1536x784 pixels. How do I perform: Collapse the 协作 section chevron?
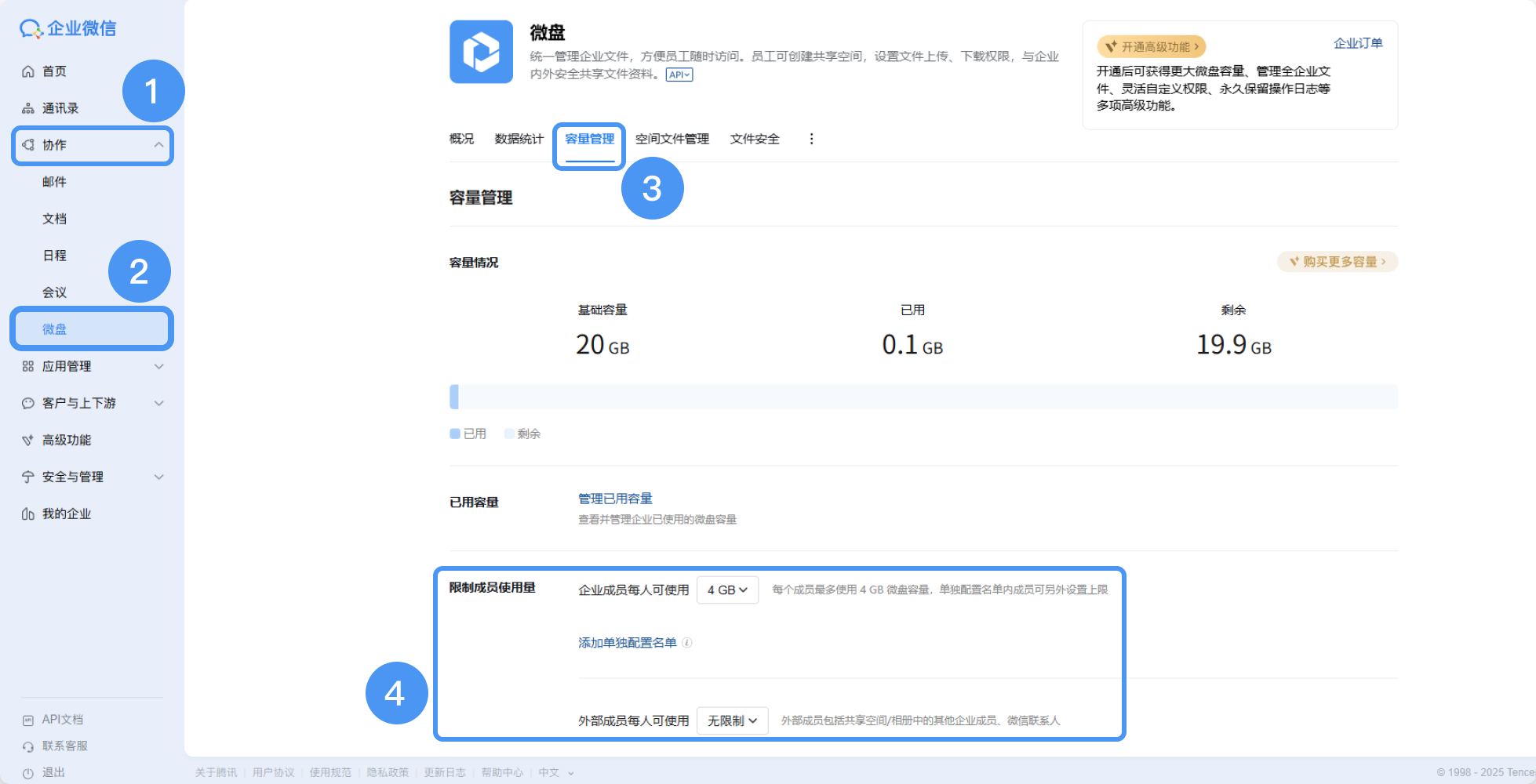tap(158, 145)
